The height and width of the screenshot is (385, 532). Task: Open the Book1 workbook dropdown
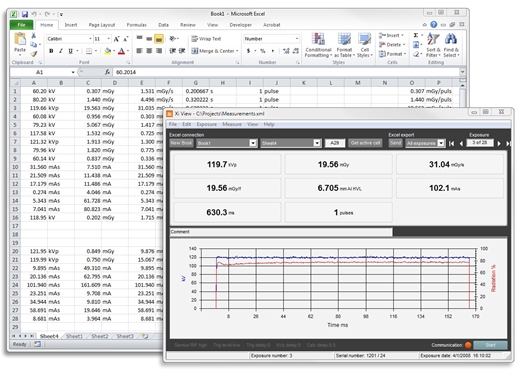point(253,143)
